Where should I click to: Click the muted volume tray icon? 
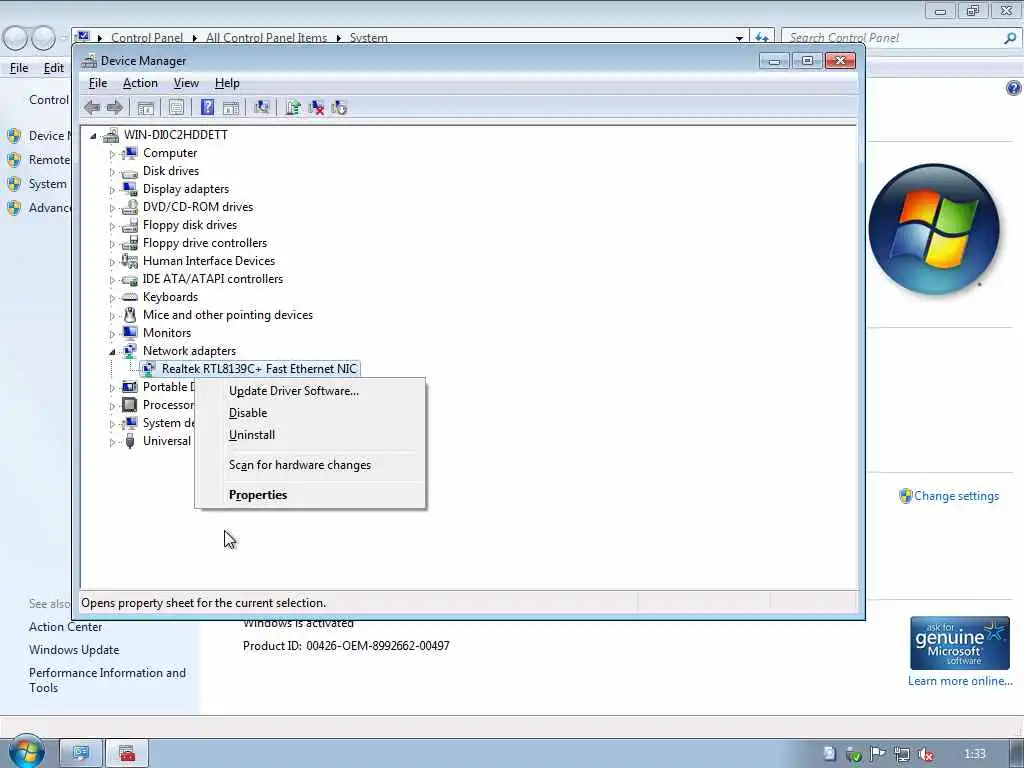pyautogui.click(x=926, y=755)
